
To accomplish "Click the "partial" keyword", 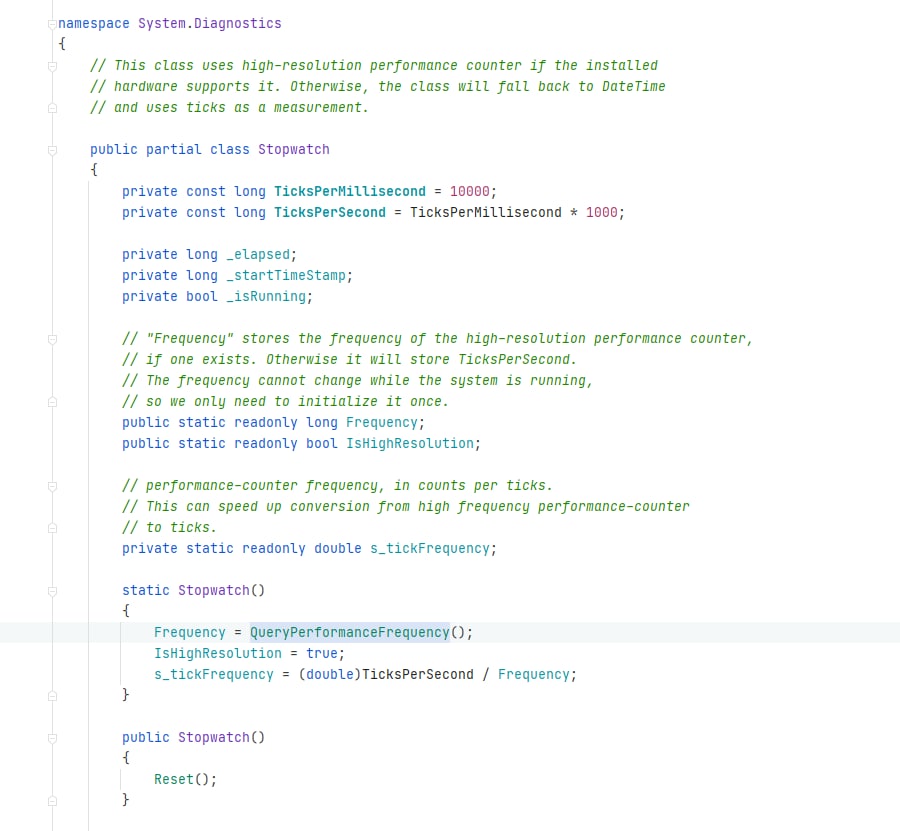I will [173, 149].
